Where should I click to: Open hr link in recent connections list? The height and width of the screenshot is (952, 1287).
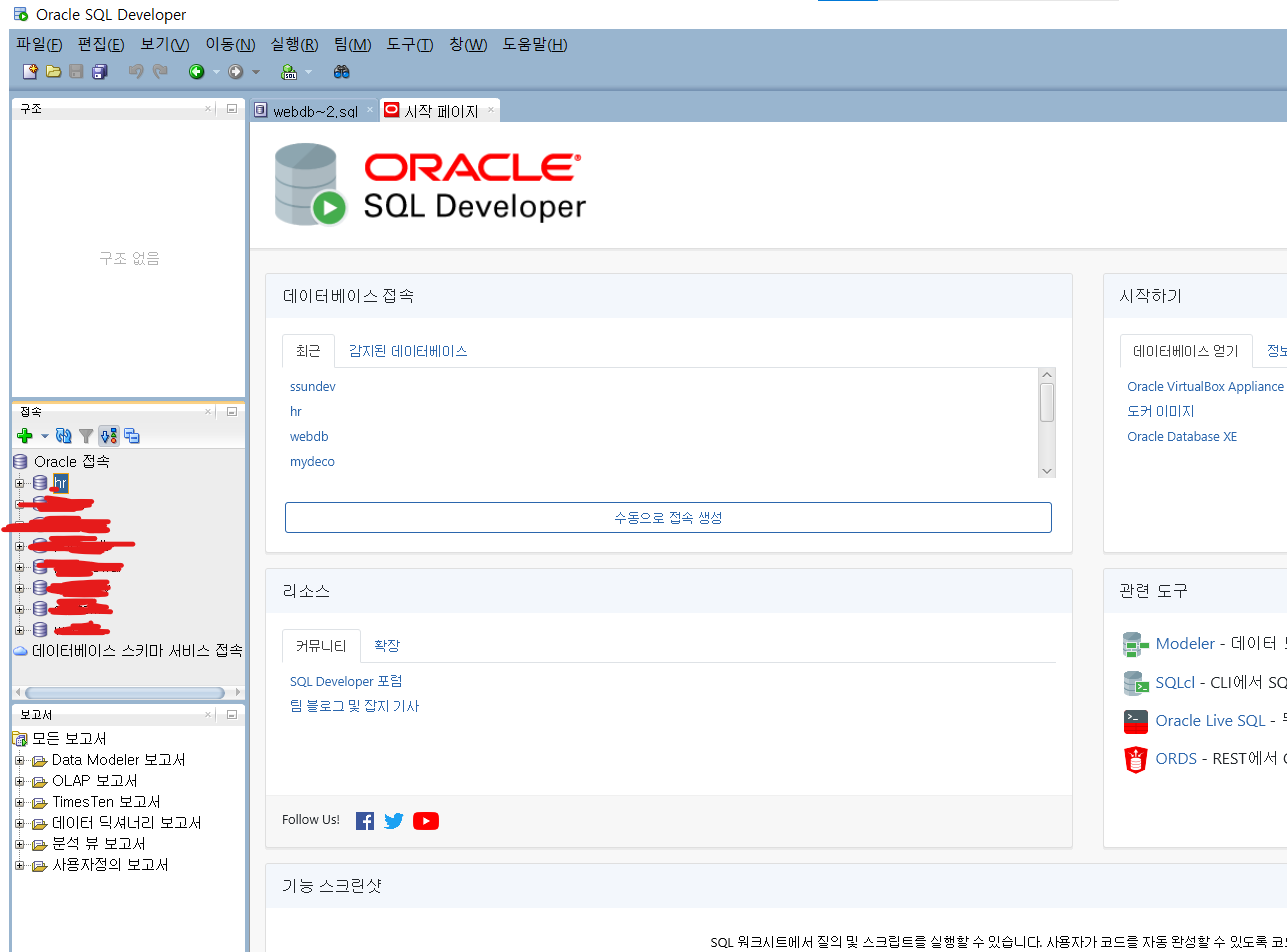pos(296,411)
